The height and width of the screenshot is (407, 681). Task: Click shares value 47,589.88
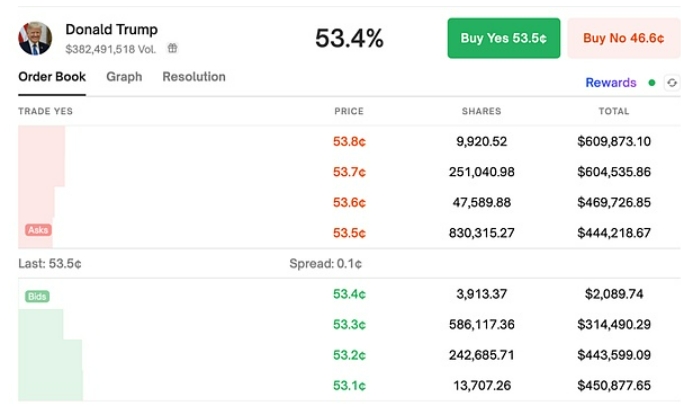point(482,202)
